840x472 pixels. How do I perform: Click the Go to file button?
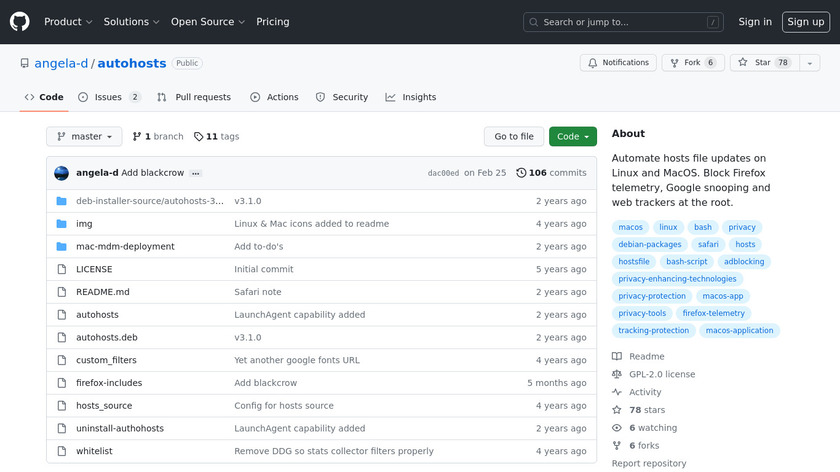point(514,137)
